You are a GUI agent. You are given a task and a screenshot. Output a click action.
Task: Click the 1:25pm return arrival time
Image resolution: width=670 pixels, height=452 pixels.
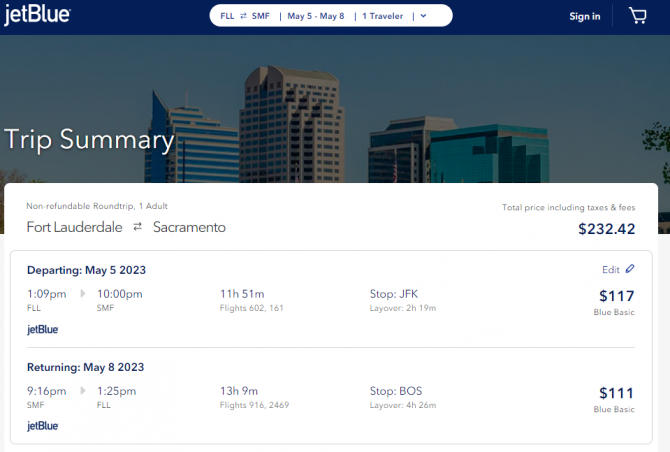pyautogui.click(x=117, y=391)
